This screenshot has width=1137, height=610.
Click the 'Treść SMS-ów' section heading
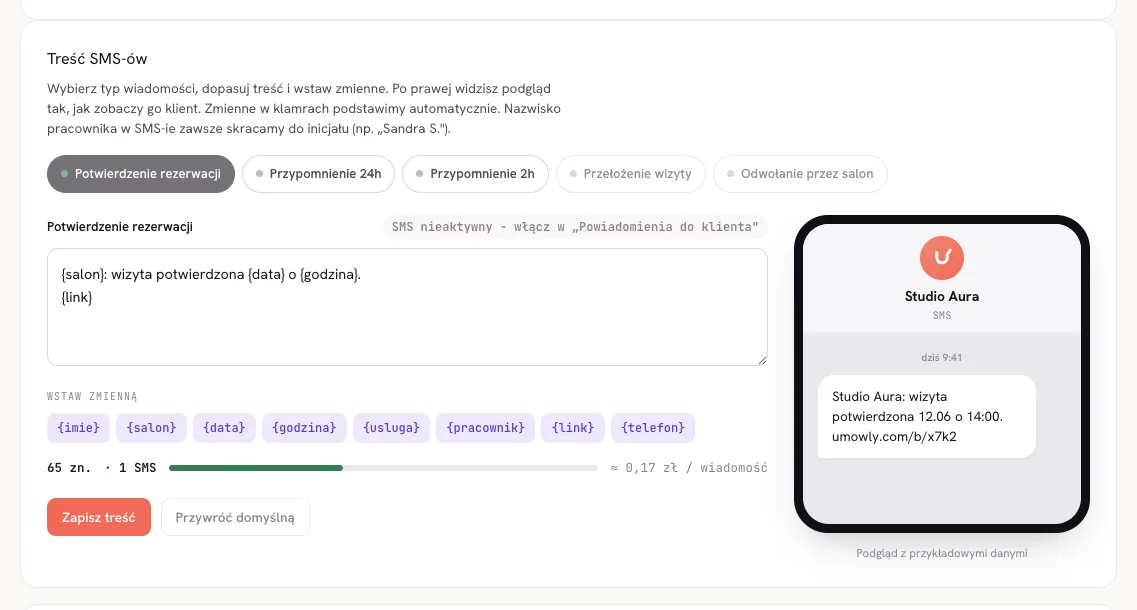pyautogui.click(x=97, y=59)
